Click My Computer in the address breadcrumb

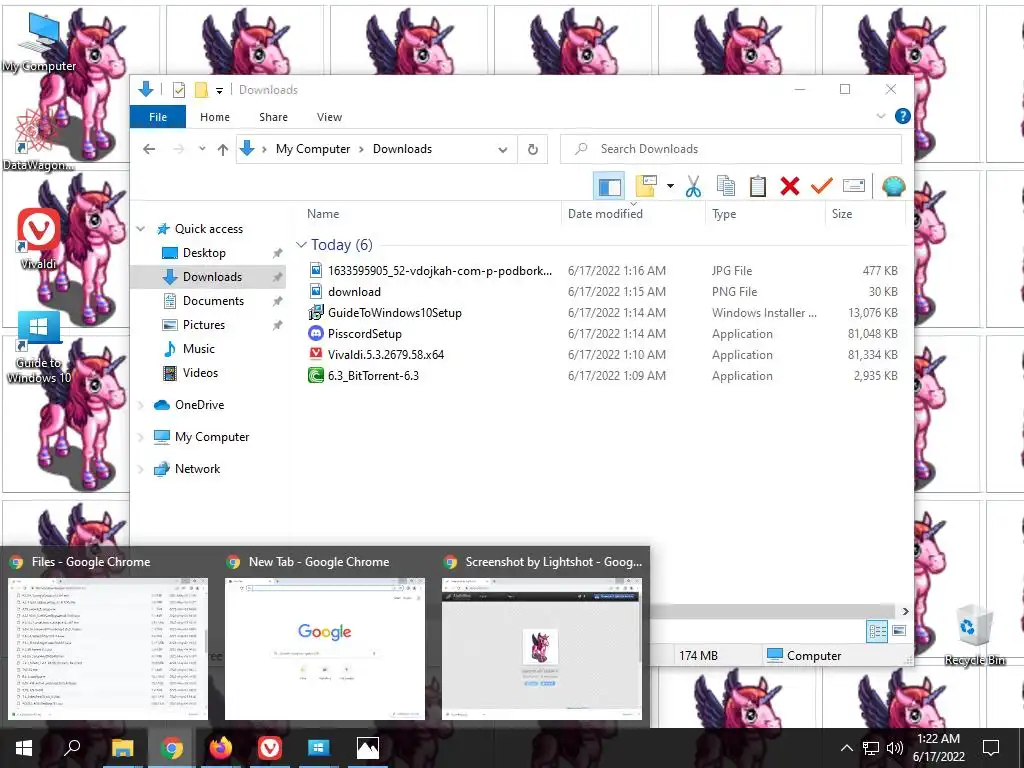(x=313, y=149)
